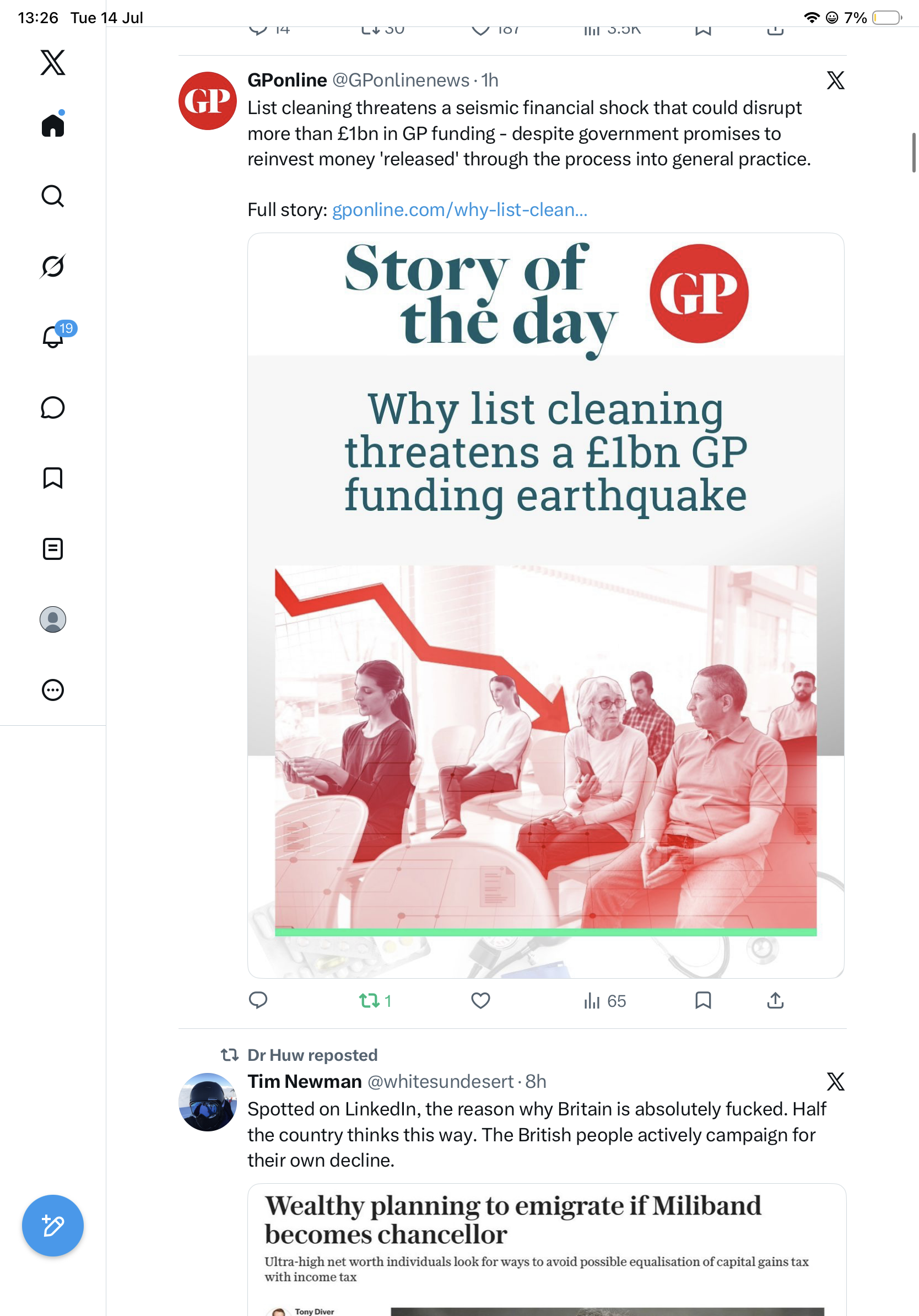
Task: Open Messages via the chat bubble sidebar icon
Action: 53,407
